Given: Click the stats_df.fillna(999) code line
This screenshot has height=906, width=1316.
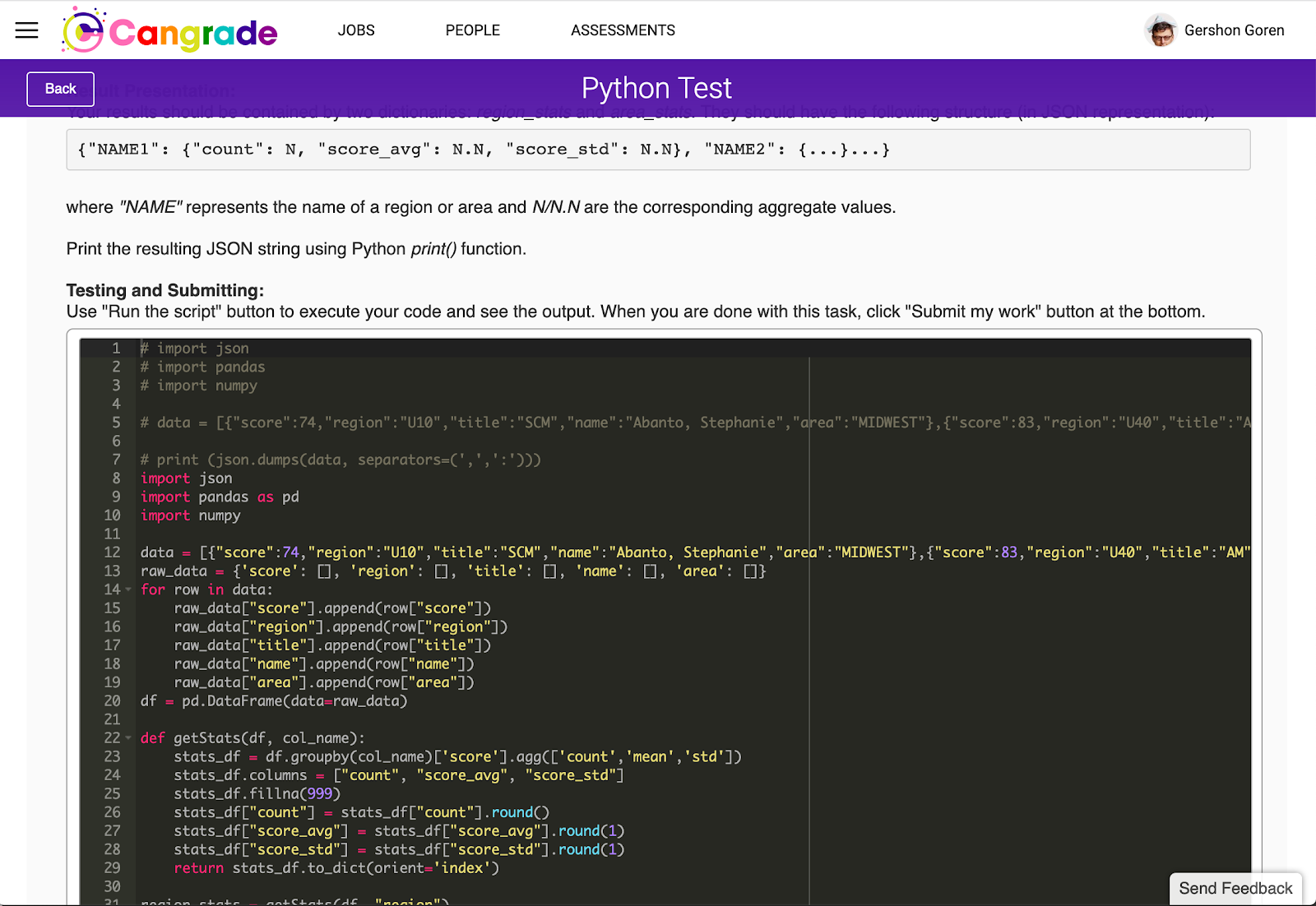Looking at the screenshot, I should [257, 794].
